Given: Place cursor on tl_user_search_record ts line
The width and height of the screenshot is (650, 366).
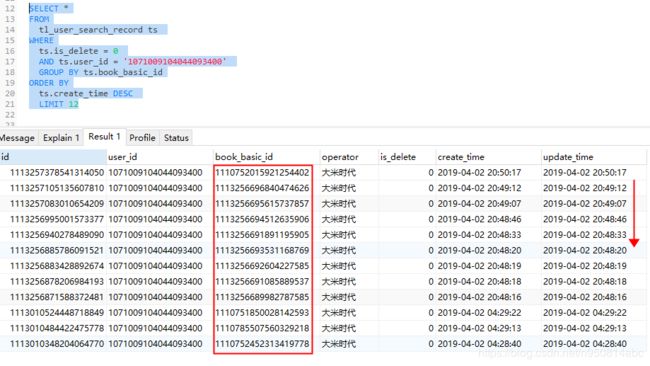Looking at the screenshot, I should tap(98, 29).
